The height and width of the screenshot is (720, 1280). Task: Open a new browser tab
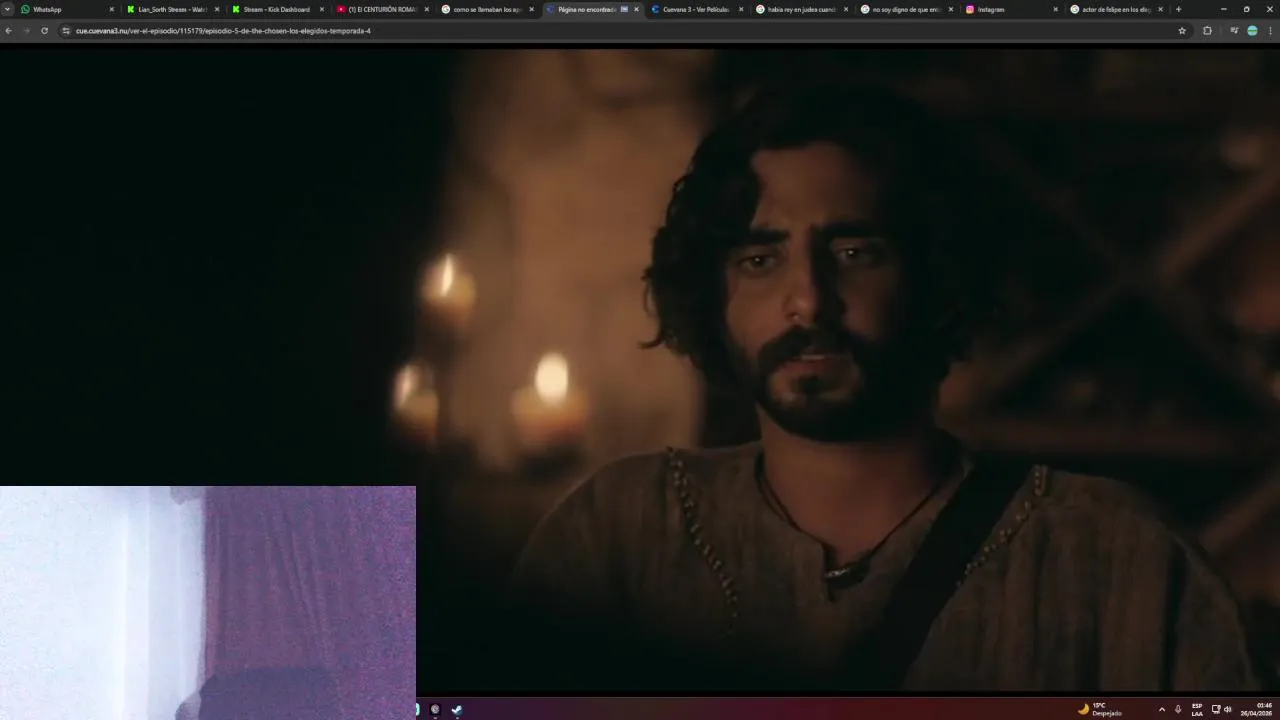click(1178, 9)
